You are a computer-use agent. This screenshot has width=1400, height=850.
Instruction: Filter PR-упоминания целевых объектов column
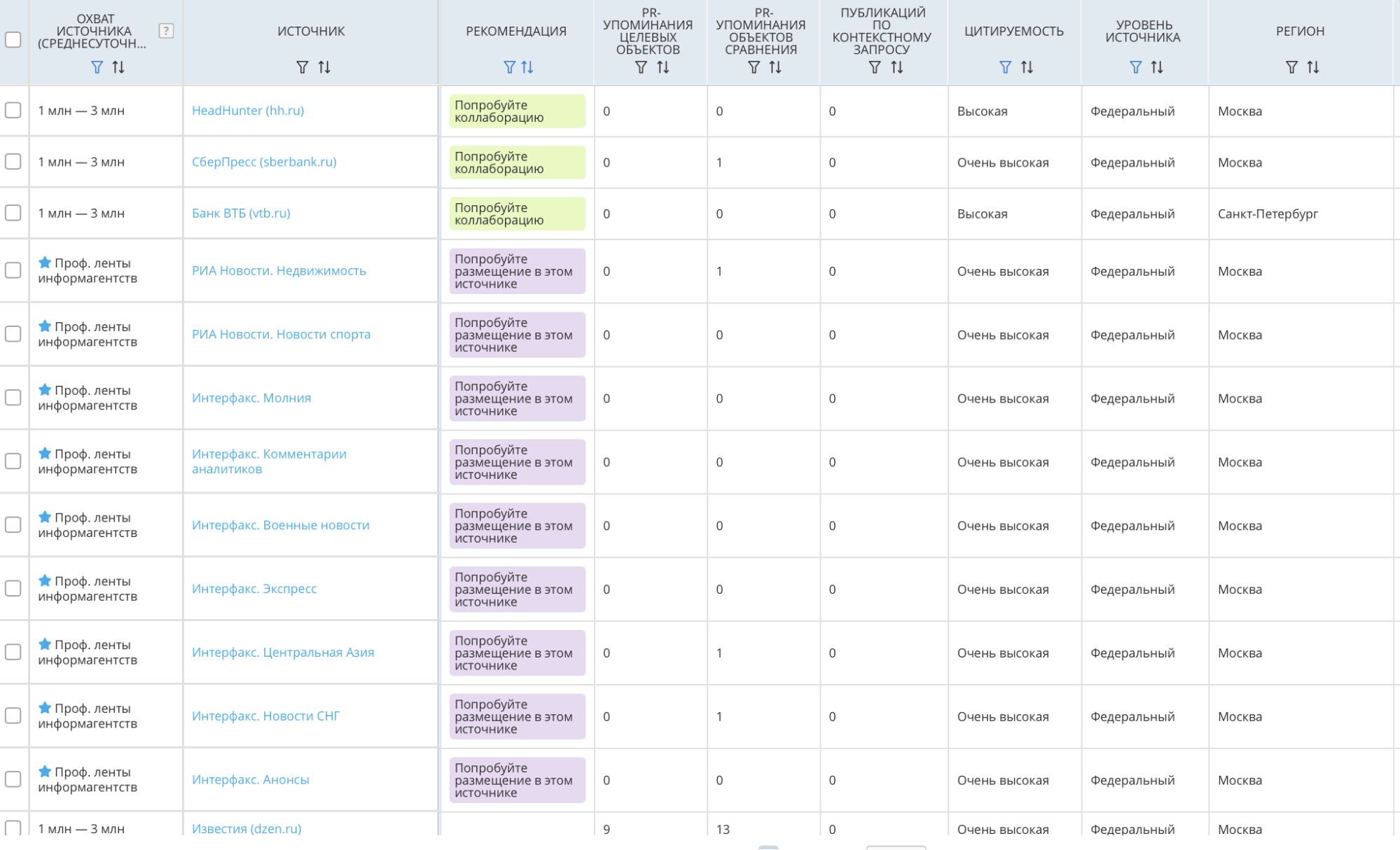coord(641,67)
